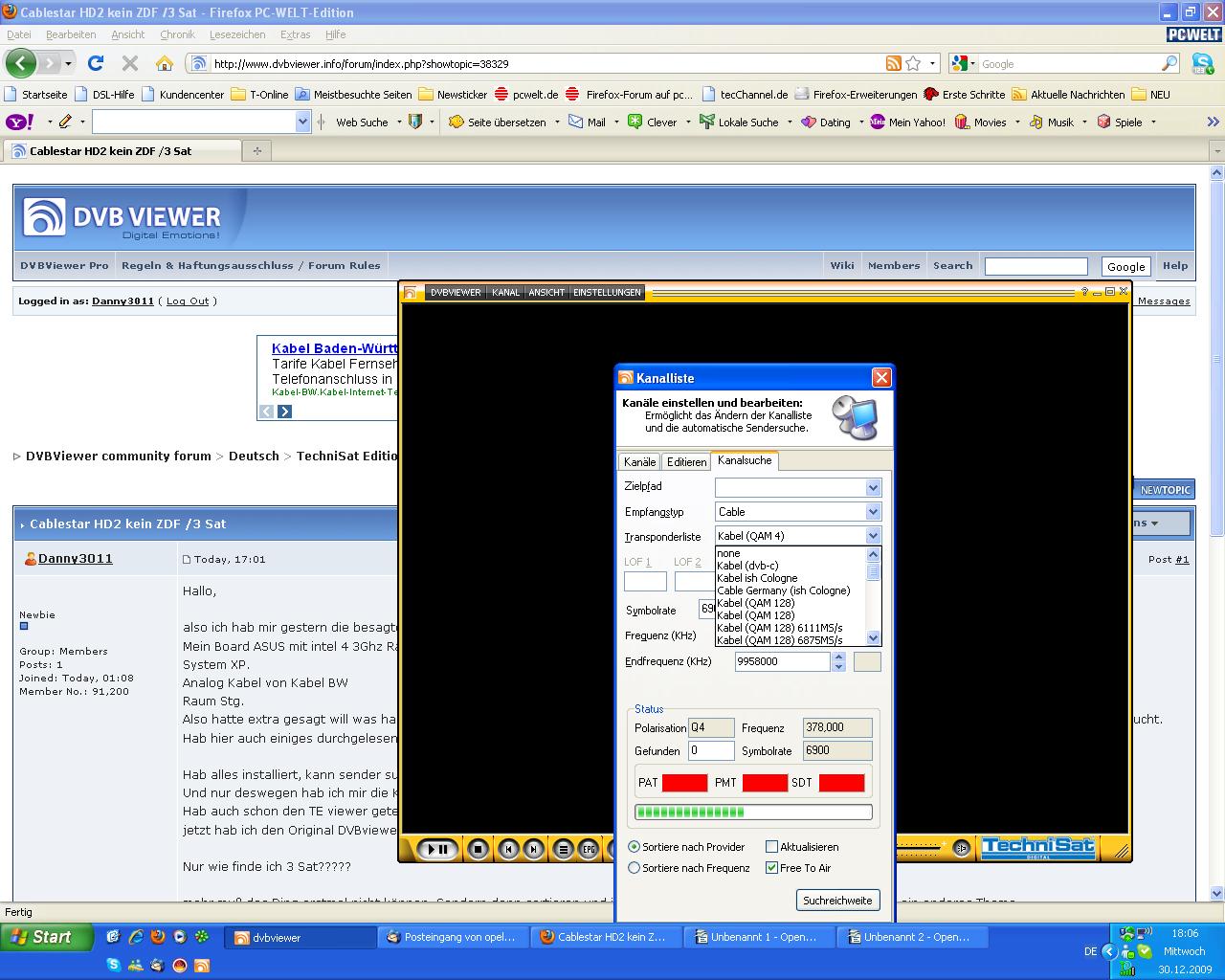Click the Suchreichweite button
This screenshot has height=980, width=1225.
pos(837,901)
